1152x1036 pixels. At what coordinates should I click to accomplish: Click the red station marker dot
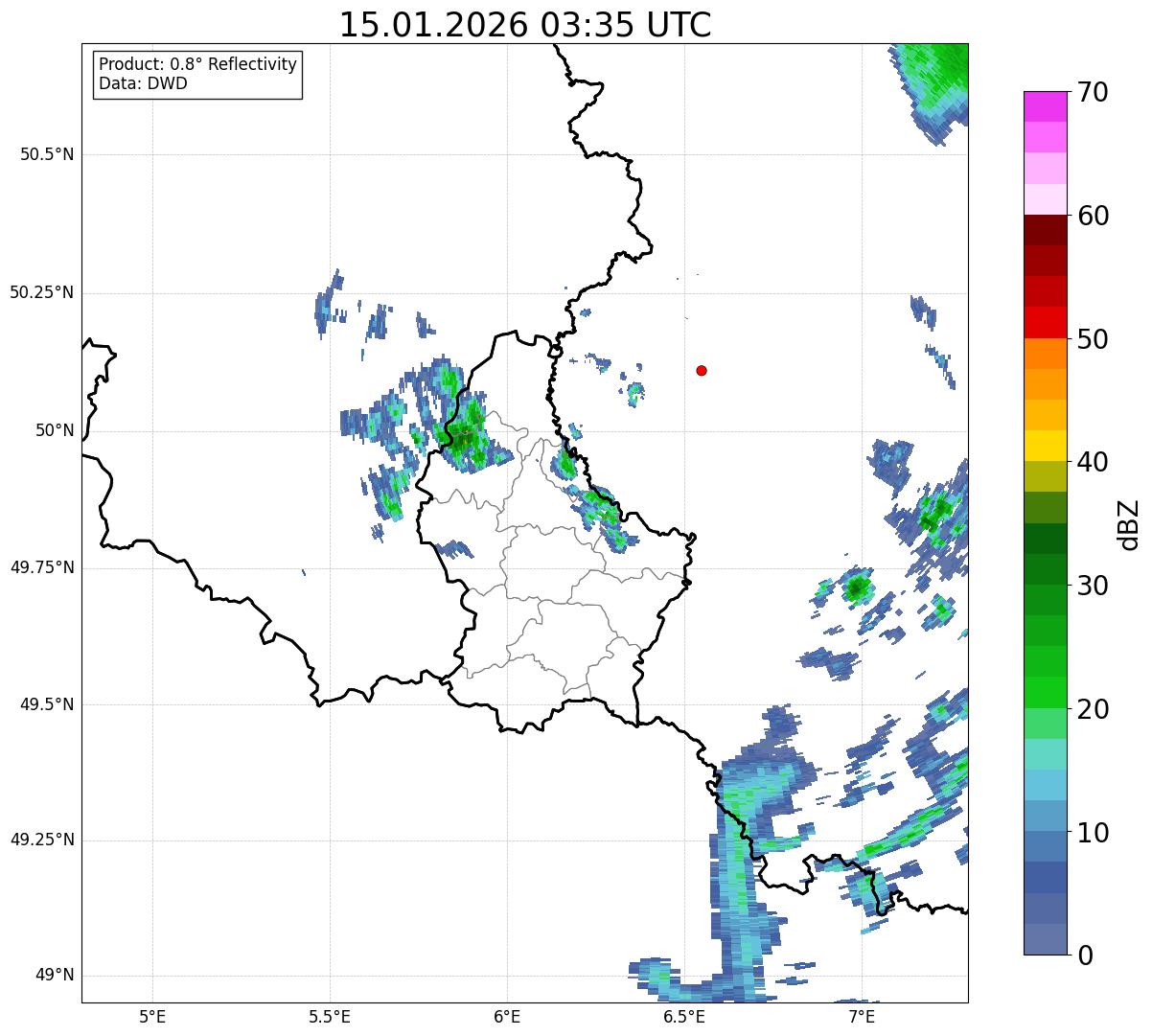click(x=702, y=370)
